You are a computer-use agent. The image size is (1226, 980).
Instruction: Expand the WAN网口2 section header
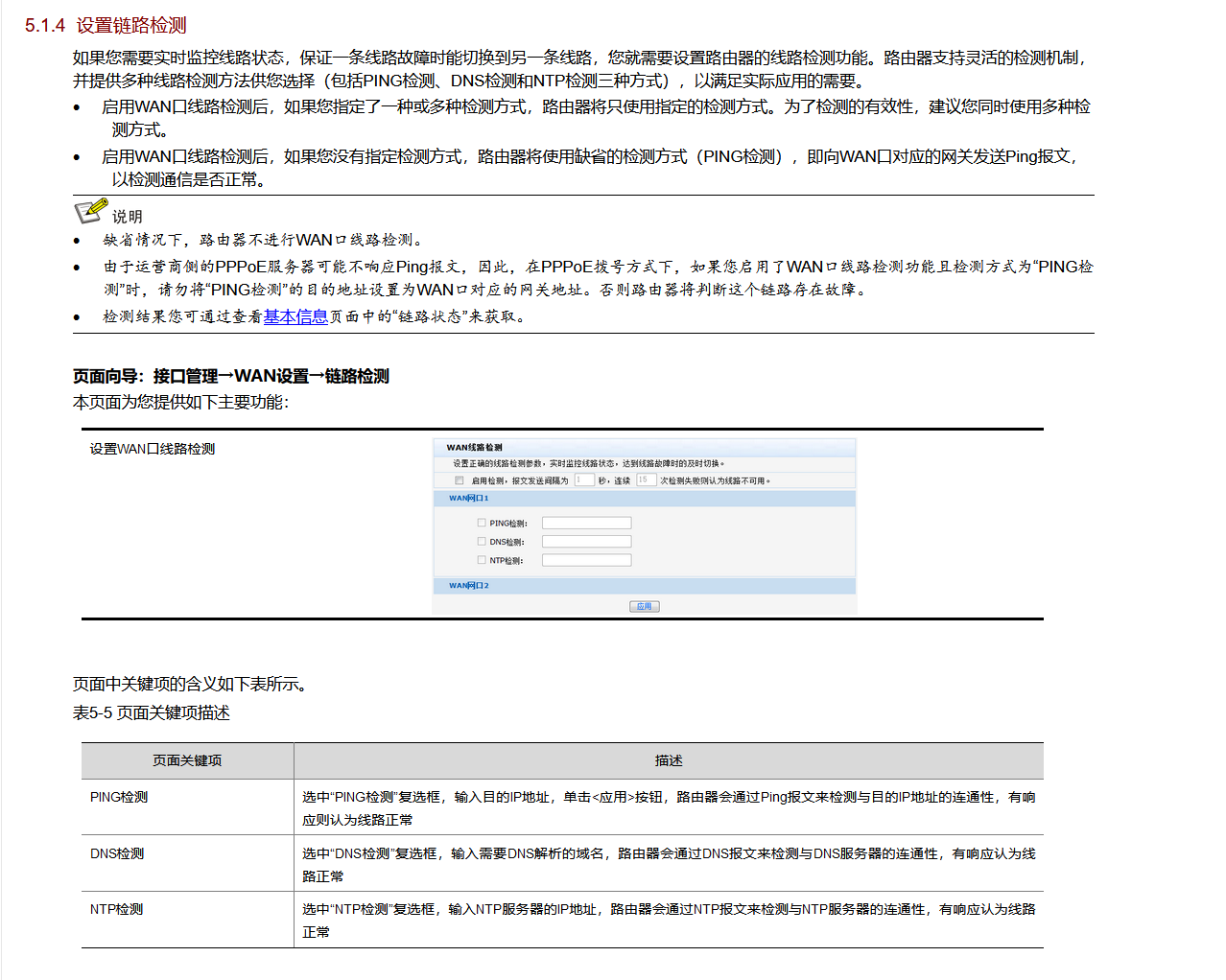click(645, 585)
